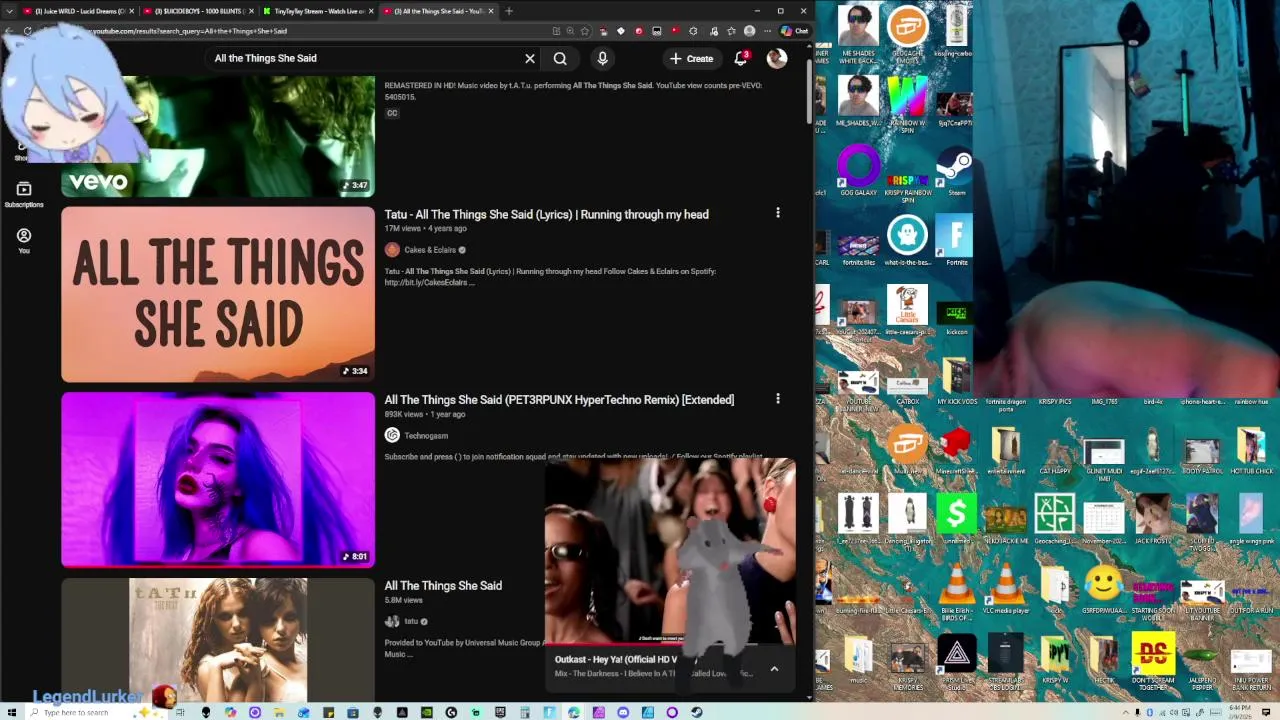
Task: Open the Tatu Lyrics Running through my head title
Action: [546, 214]
